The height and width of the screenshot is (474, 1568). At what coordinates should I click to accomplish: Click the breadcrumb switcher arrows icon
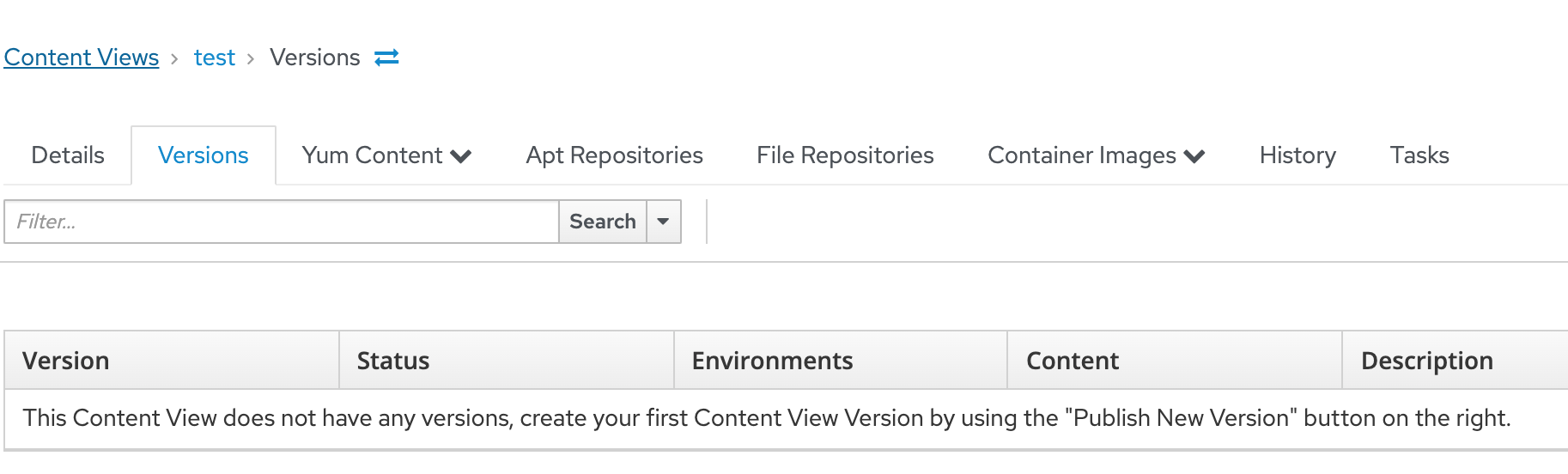(386, 58)
